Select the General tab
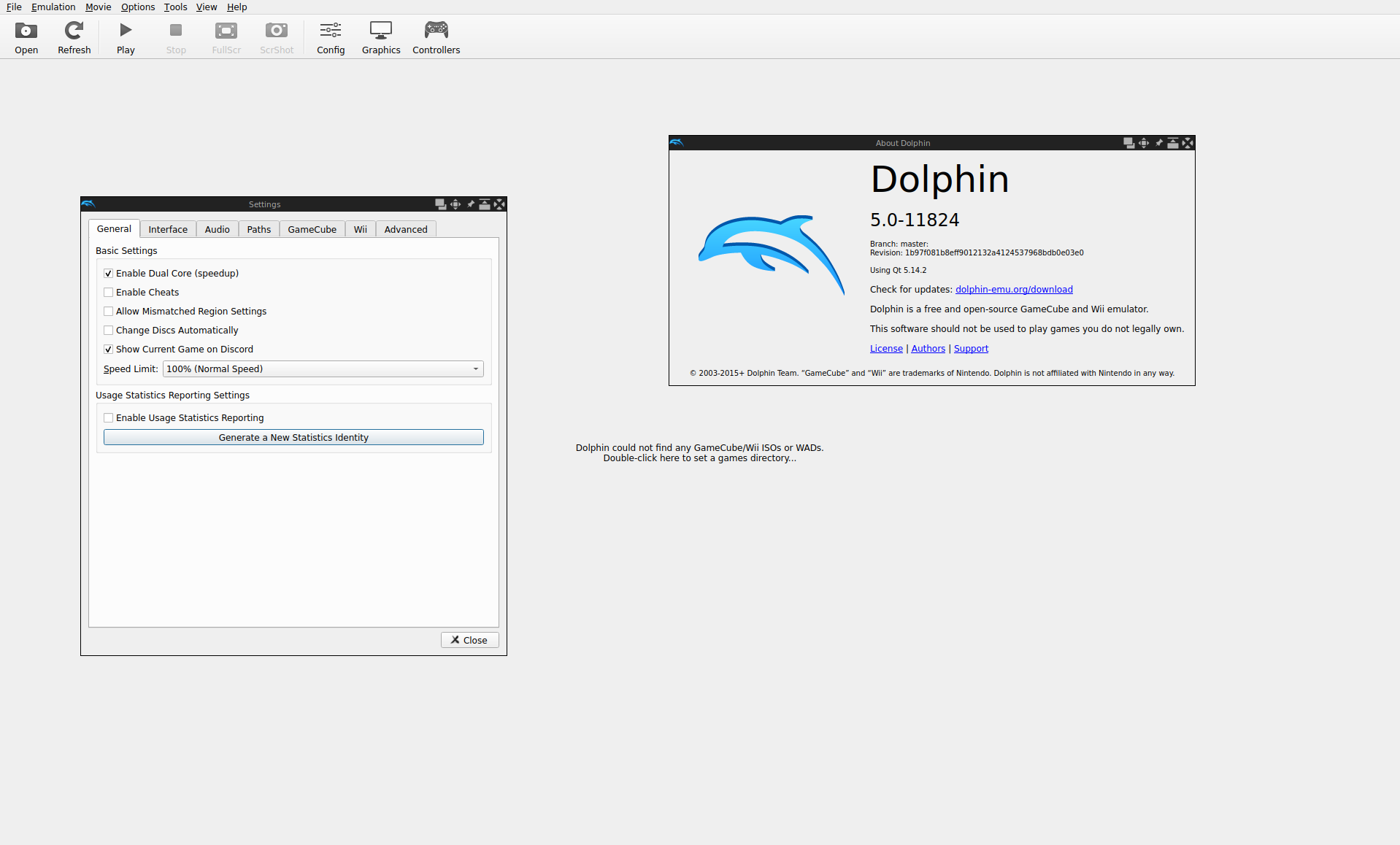This screenshot has height=845, width=1400. coord(114,228)
